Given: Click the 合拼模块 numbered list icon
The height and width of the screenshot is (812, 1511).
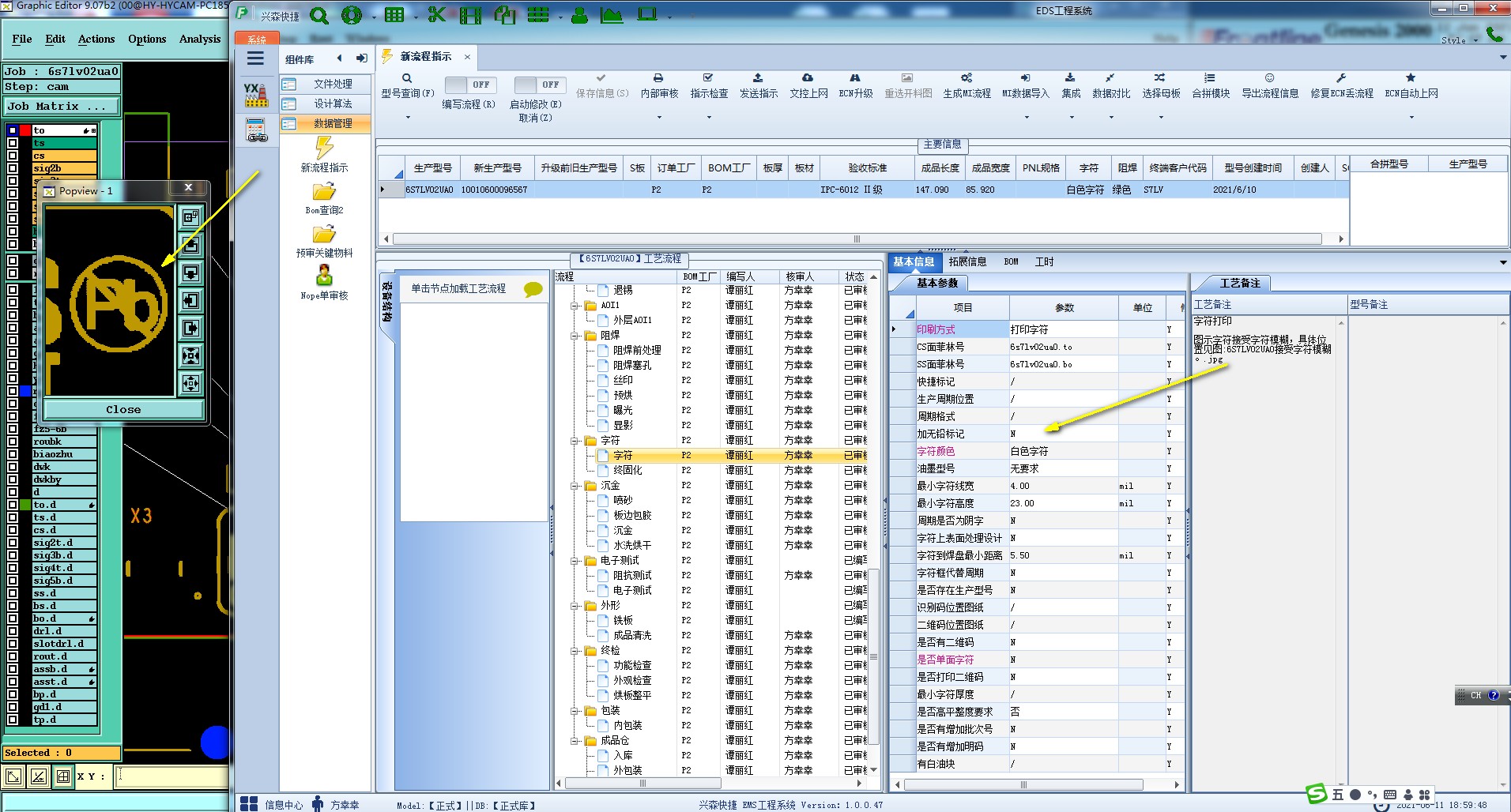Looking at the screenshot, I should [1210, 78].
